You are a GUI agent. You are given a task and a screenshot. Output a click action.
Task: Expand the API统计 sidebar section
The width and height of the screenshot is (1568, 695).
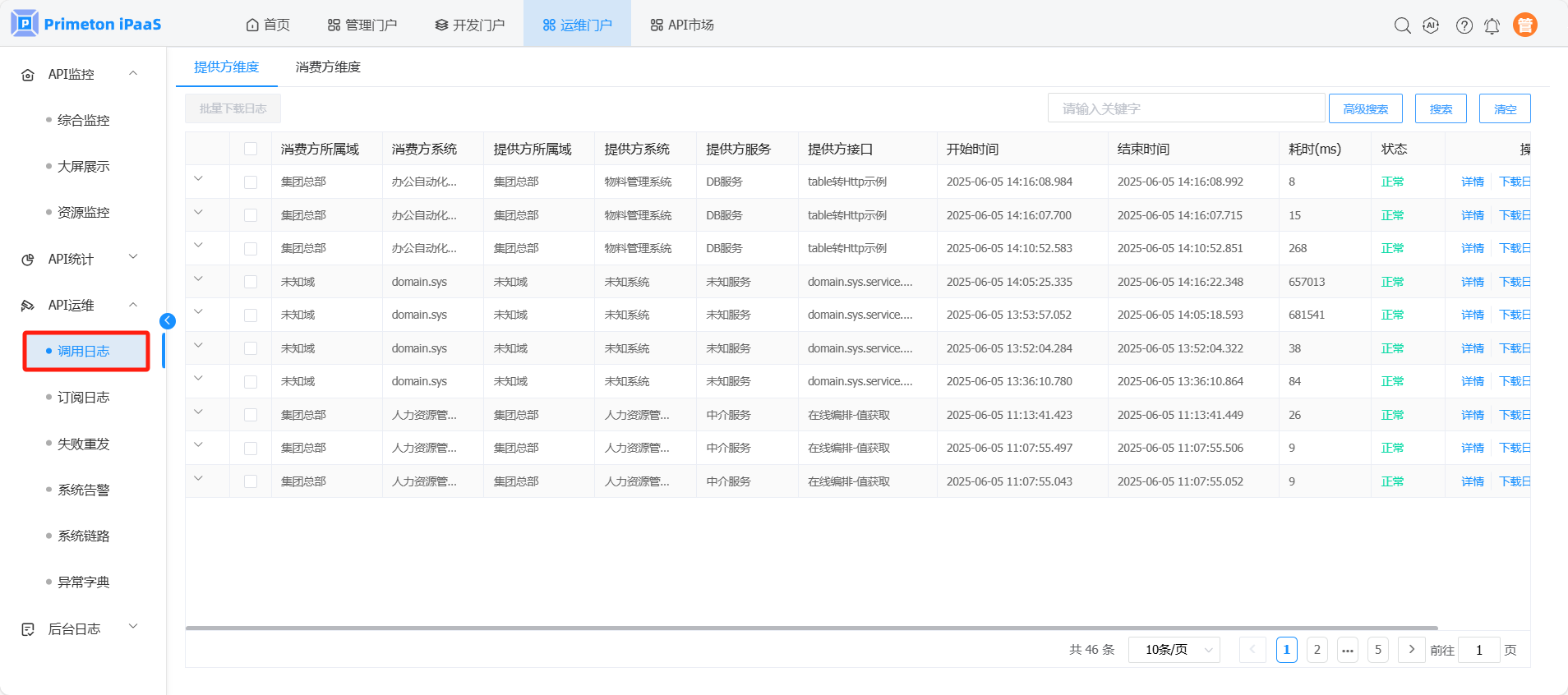point(80,259)
